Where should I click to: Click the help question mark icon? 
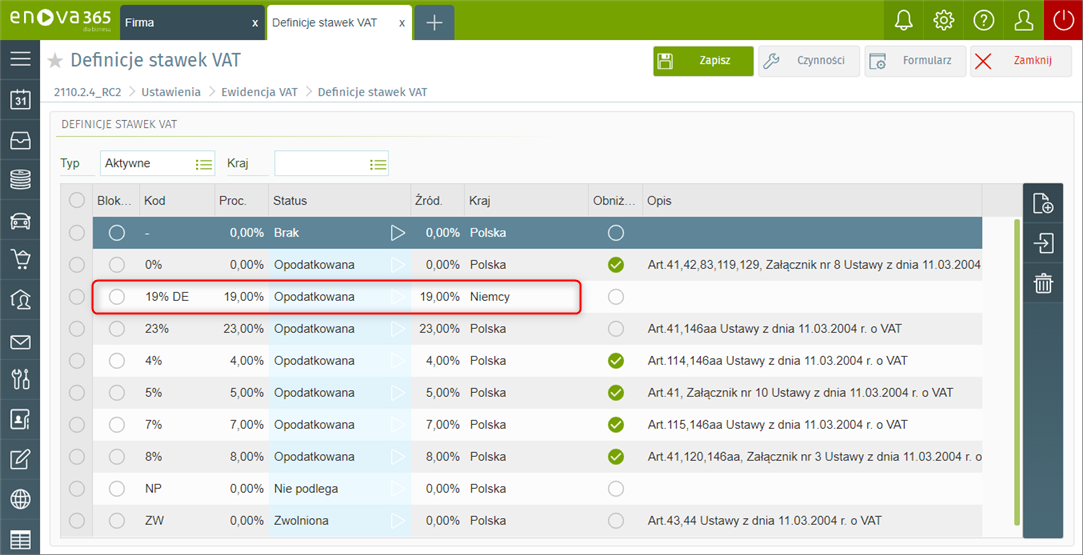click(983, 21)
